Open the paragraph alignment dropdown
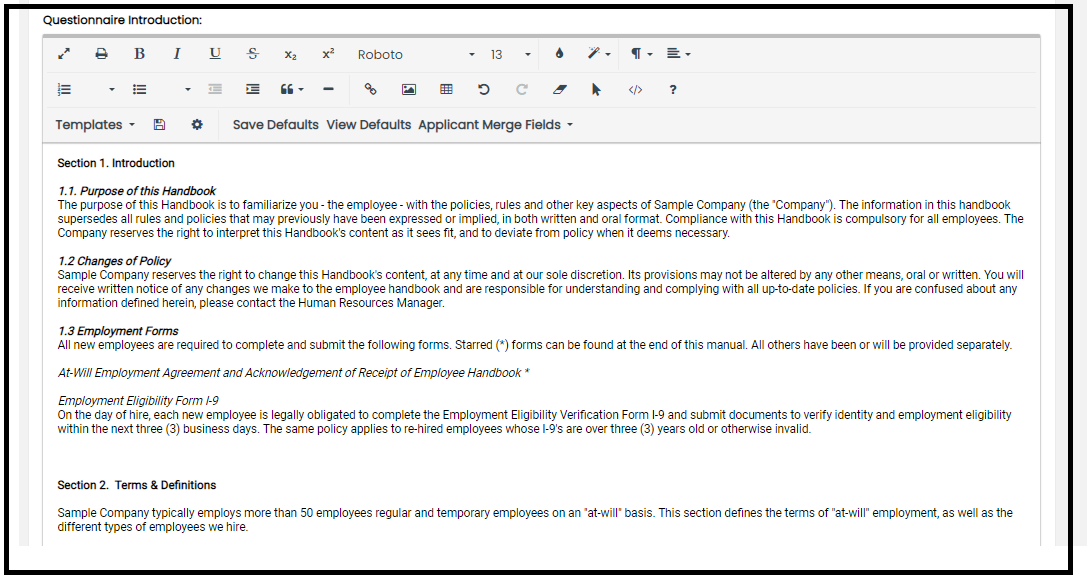Viewport: 1087px width, 579px height. coord(679,54)
